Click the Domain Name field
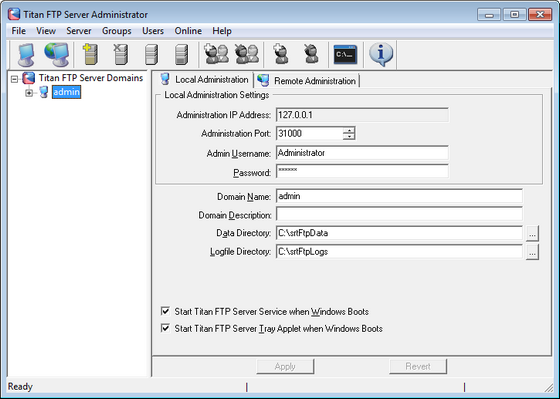 click(x=399, y=196)
